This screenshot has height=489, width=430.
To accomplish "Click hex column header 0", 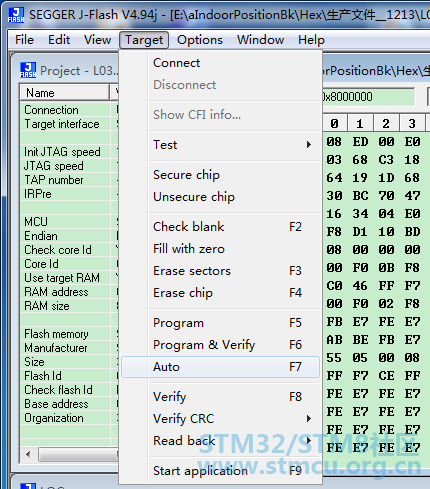I will tap(334, 124).
